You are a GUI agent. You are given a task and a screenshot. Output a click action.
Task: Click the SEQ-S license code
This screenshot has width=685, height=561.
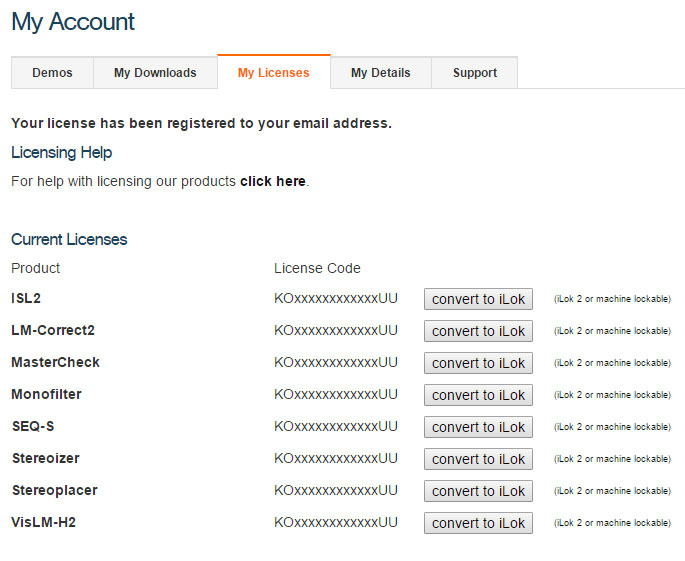tap(336, 426)
